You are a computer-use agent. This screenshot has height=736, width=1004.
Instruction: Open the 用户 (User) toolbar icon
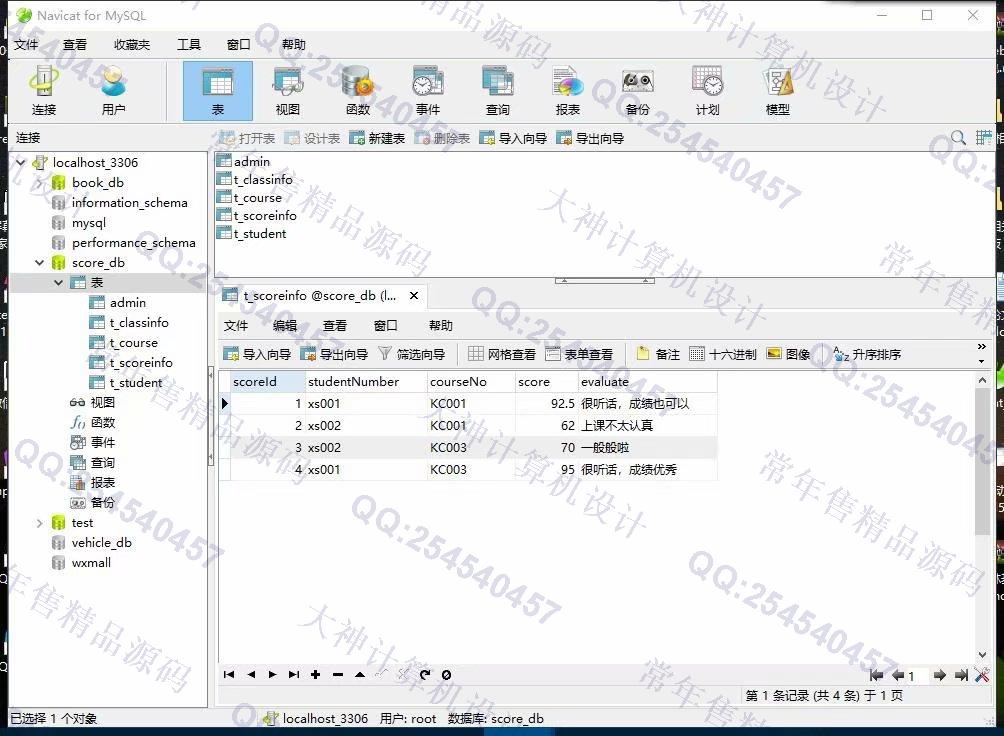click(x=113, y=91)
